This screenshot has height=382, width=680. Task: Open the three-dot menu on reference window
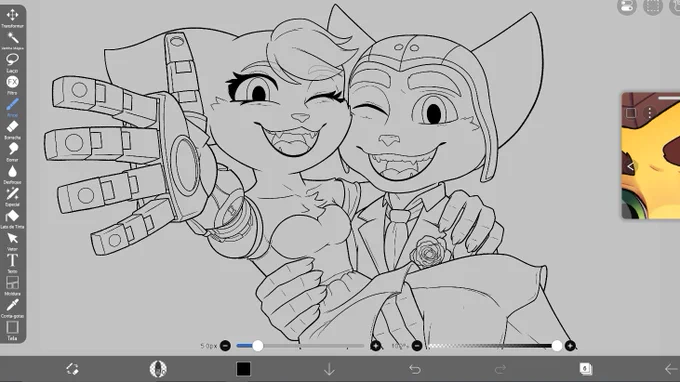click(x=650, y=113)
